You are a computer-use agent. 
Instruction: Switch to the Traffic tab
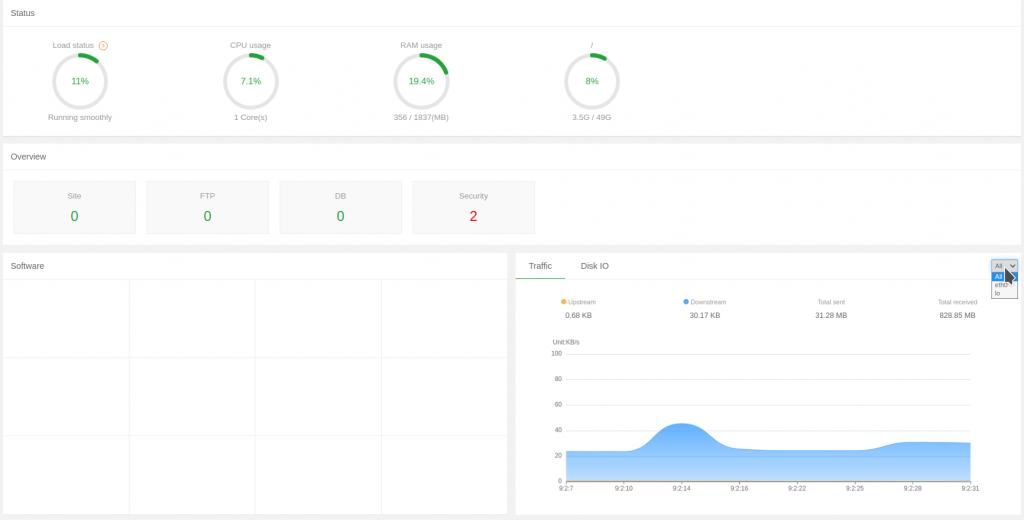540,267
